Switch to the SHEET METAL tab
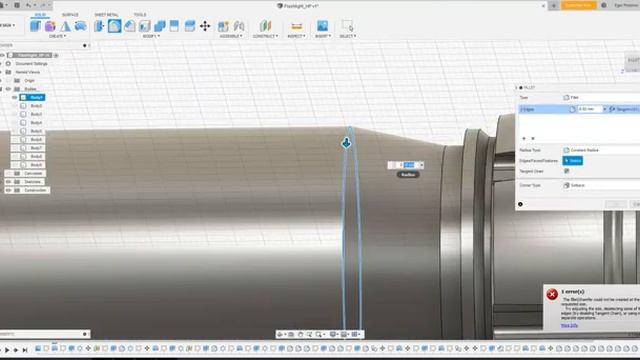This screenshot has width=640, height=360. point(107,15)
